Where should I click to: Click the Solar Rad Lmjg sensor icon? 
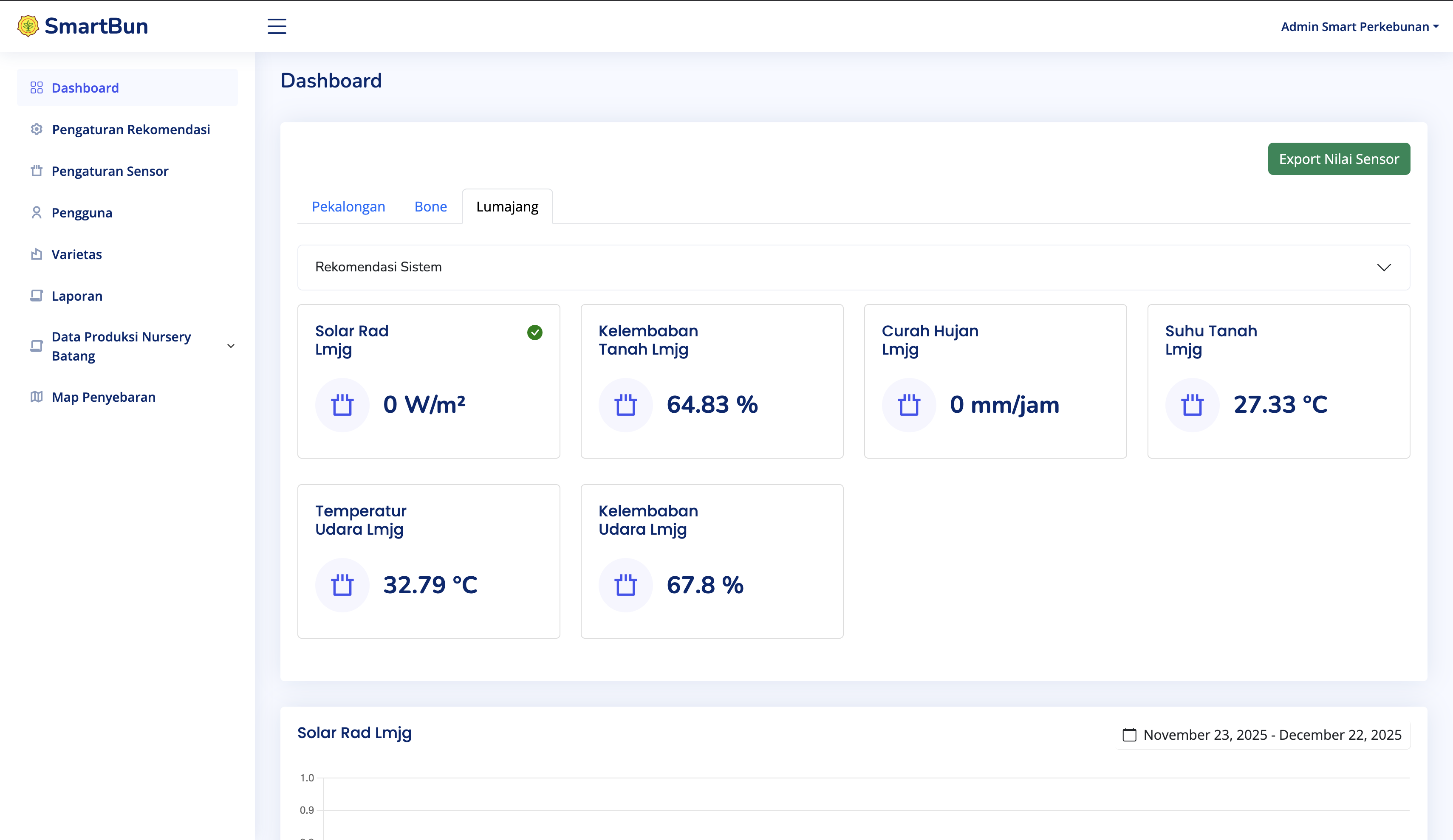pos(342,405)
